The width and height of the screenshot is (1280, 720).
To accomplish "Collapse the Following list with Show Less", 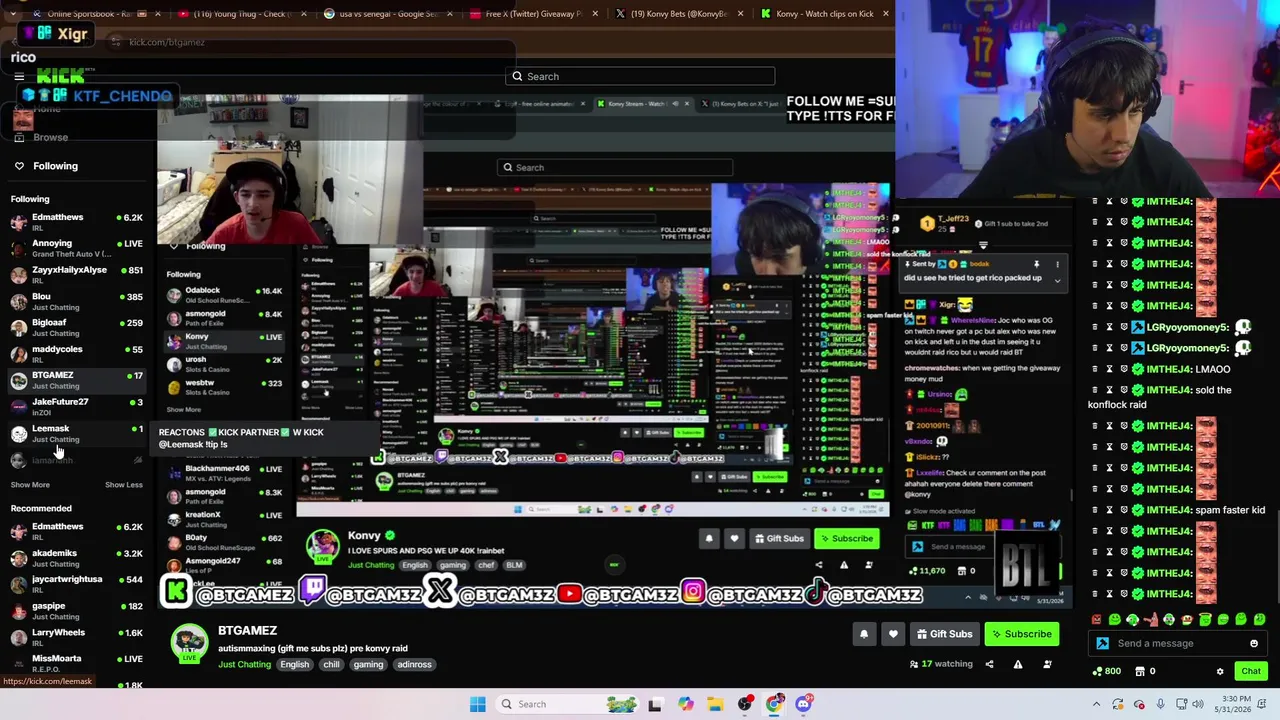I will [x=124, y=485].
